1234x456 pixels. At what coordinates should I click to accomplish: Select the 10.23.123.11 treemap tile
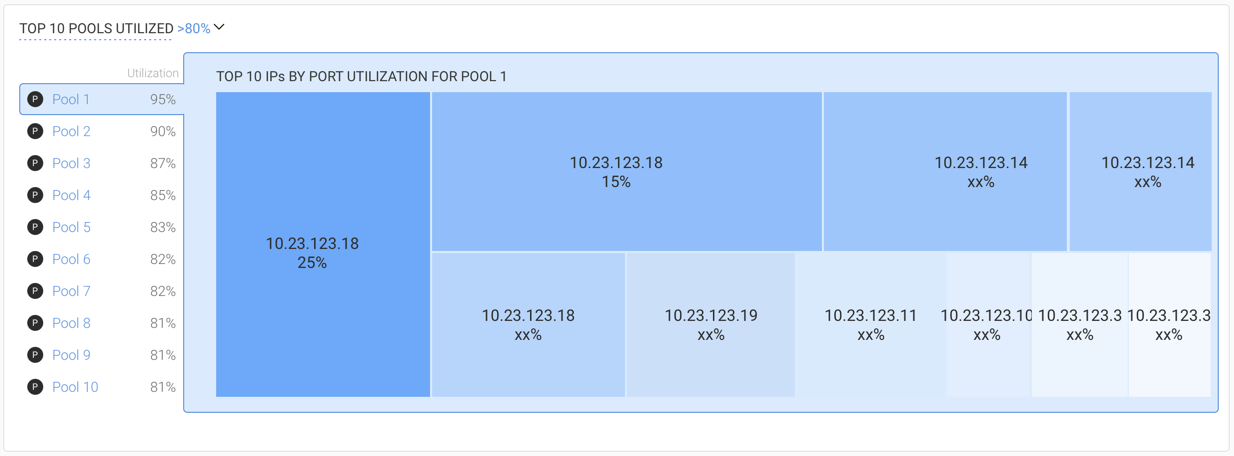(871, 325)
